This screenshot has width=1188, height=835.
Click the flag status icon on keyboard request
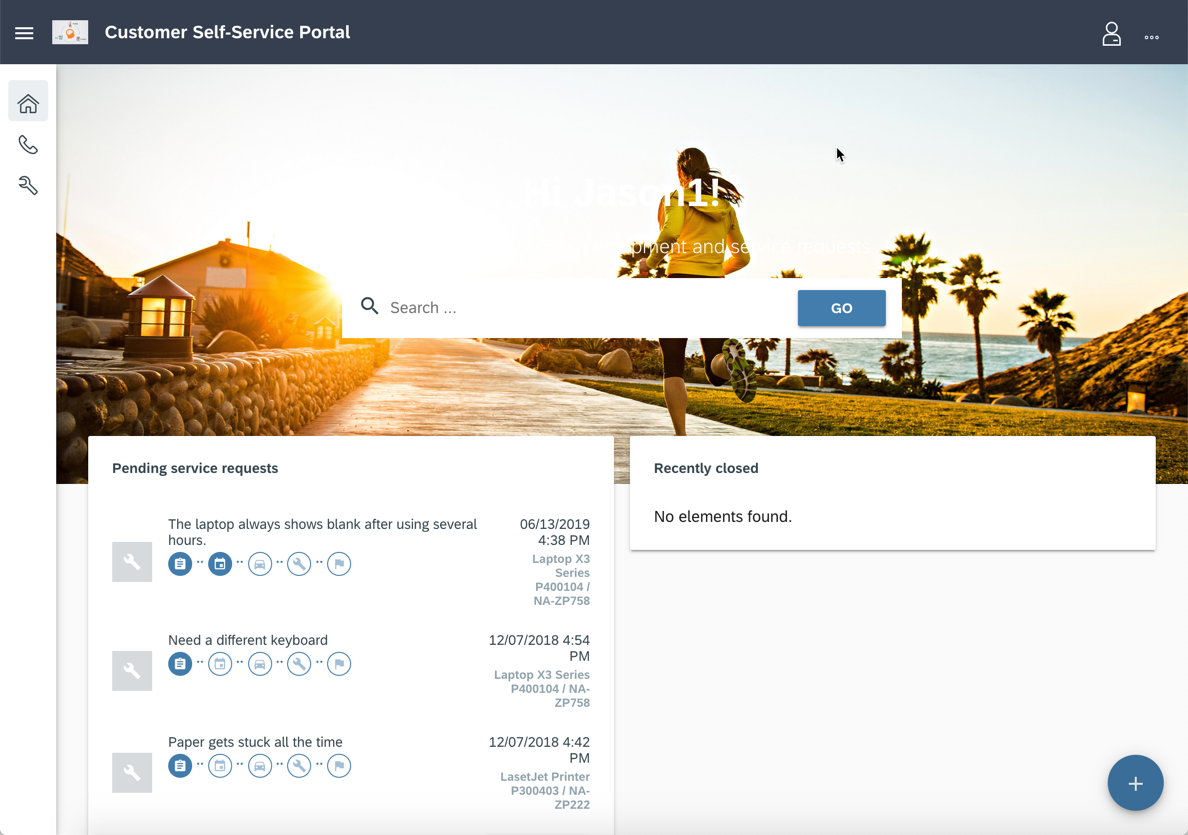click(339, 664)
